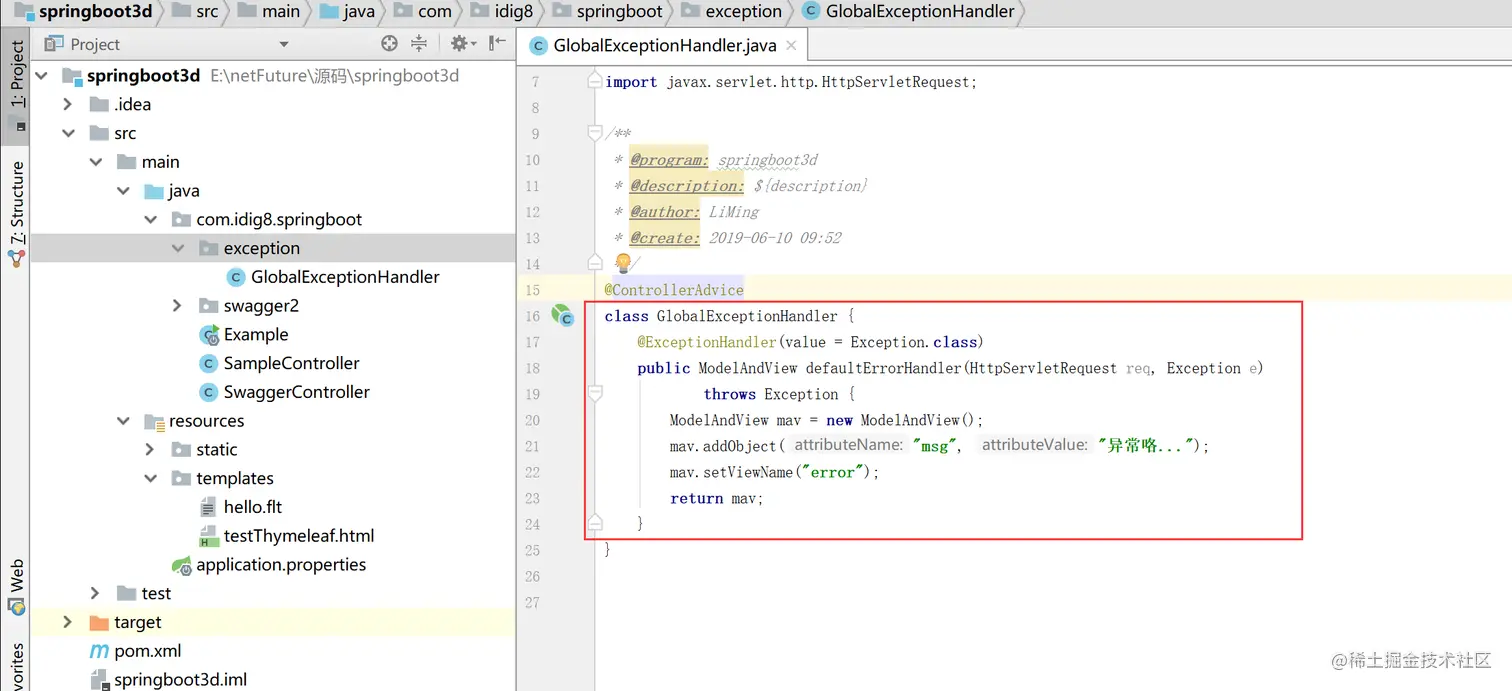
Task: Expand the target folder
Action: tap(67, 622)
